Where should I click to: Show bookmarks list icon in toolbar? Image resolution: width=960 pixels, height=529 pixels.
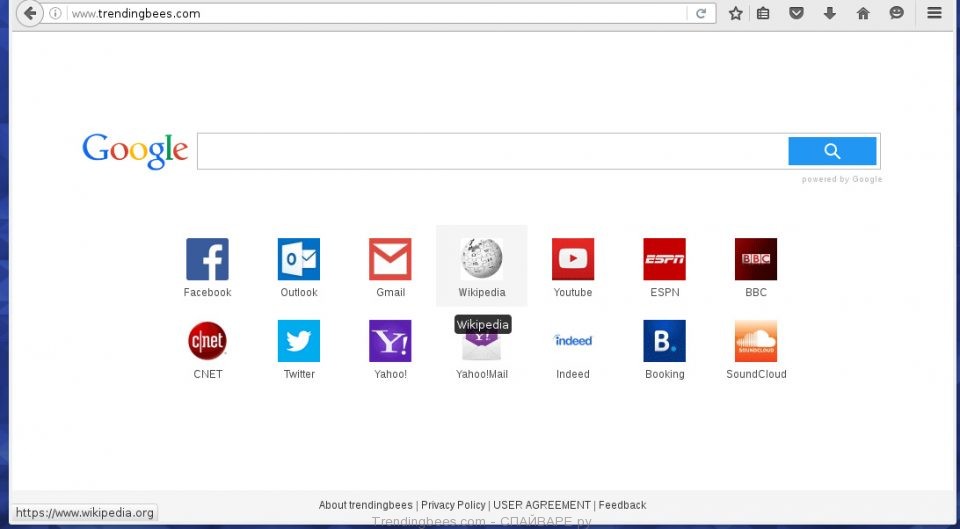click(763, 13)
